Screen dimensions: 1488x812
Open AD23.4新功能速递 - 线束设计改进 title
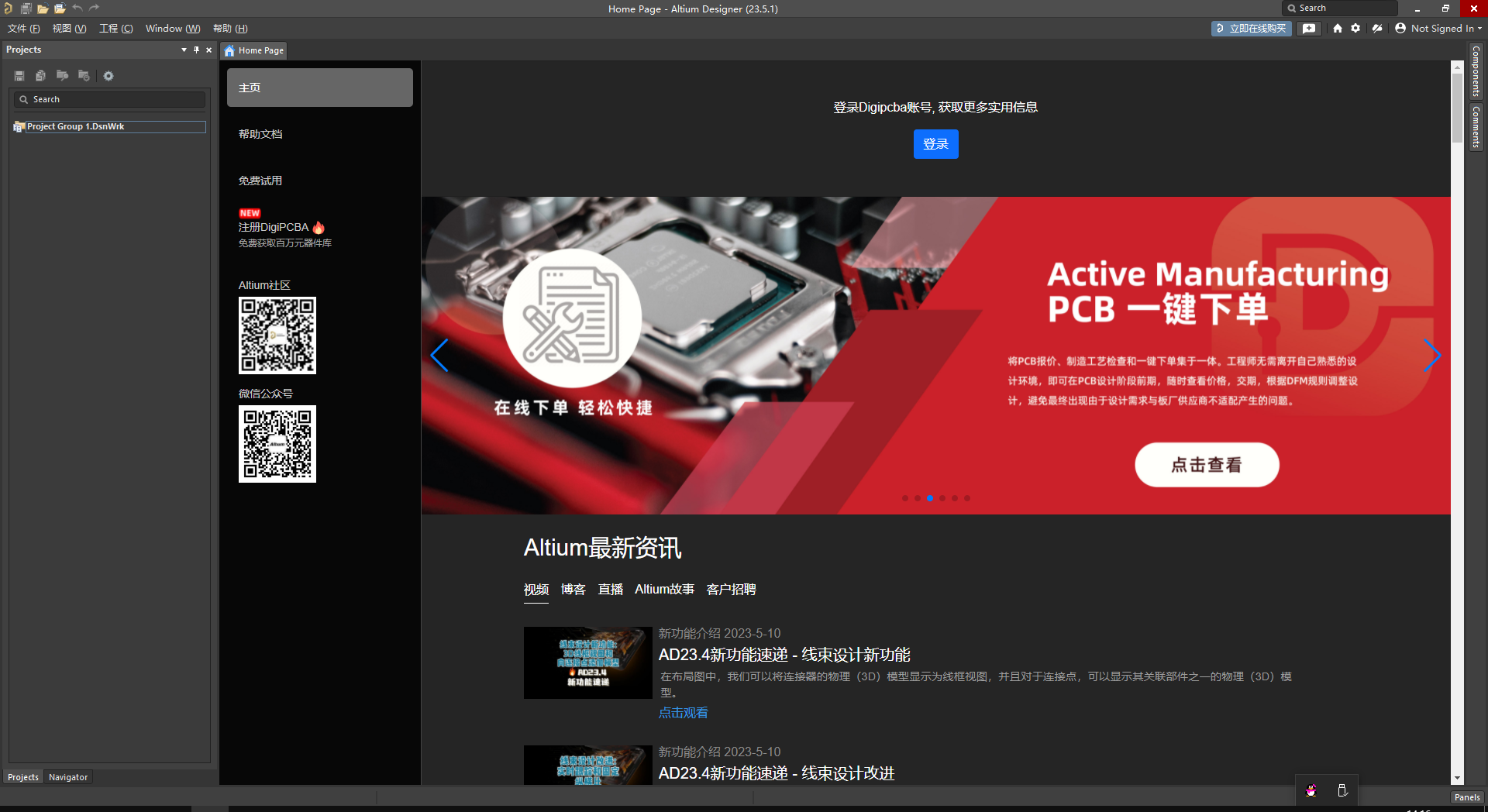(x=777, y=773)
